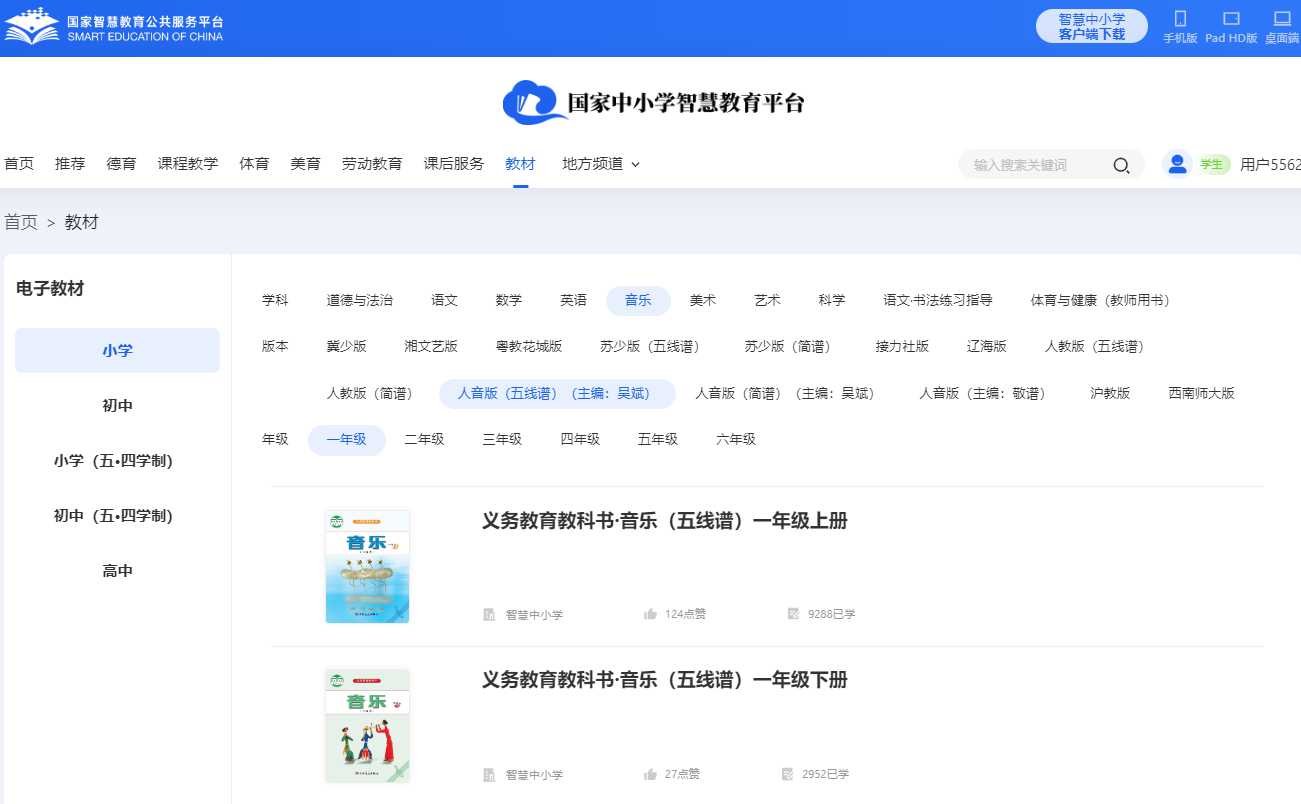Choose the 人教版（简谱） edition

(x=370, y=393)
